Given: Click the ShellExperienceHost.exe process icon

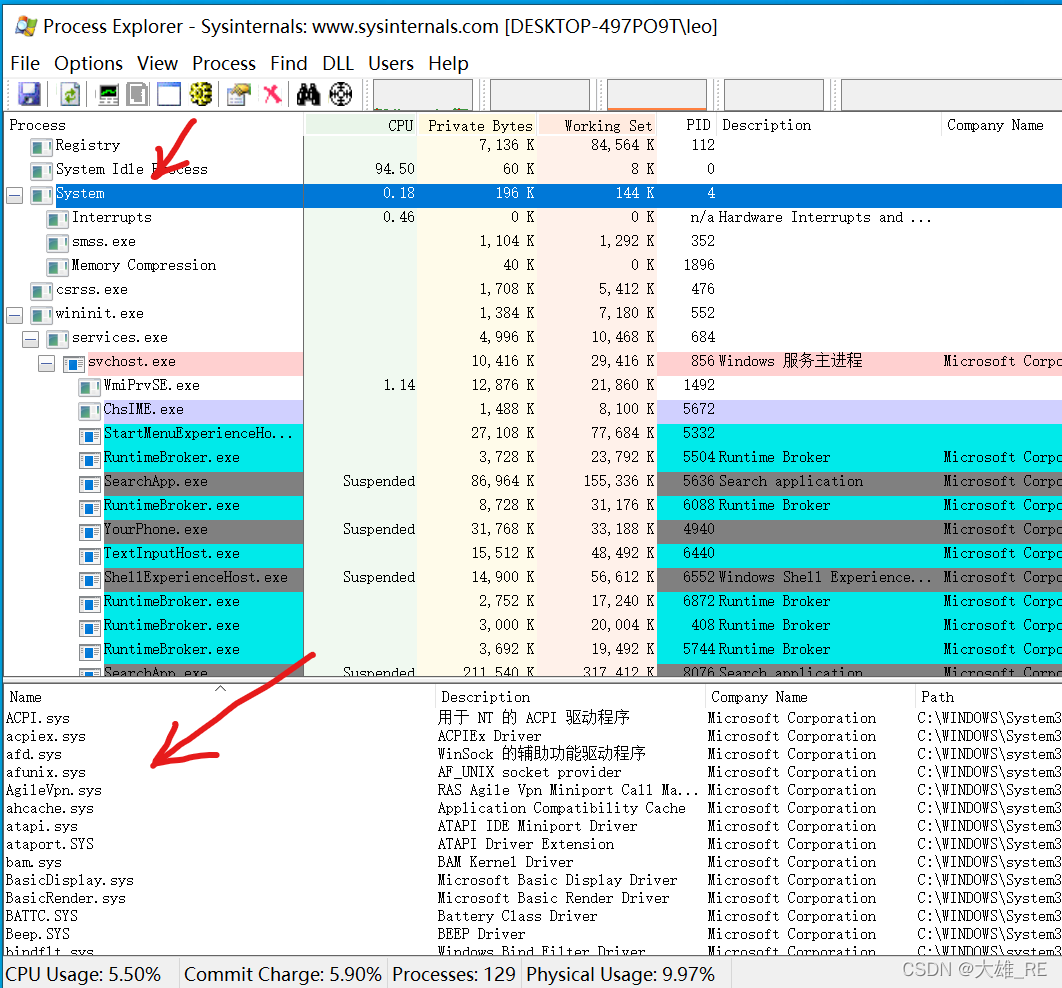Looking at the screenshot, I should pyautogui.click(x=90, y=580).
